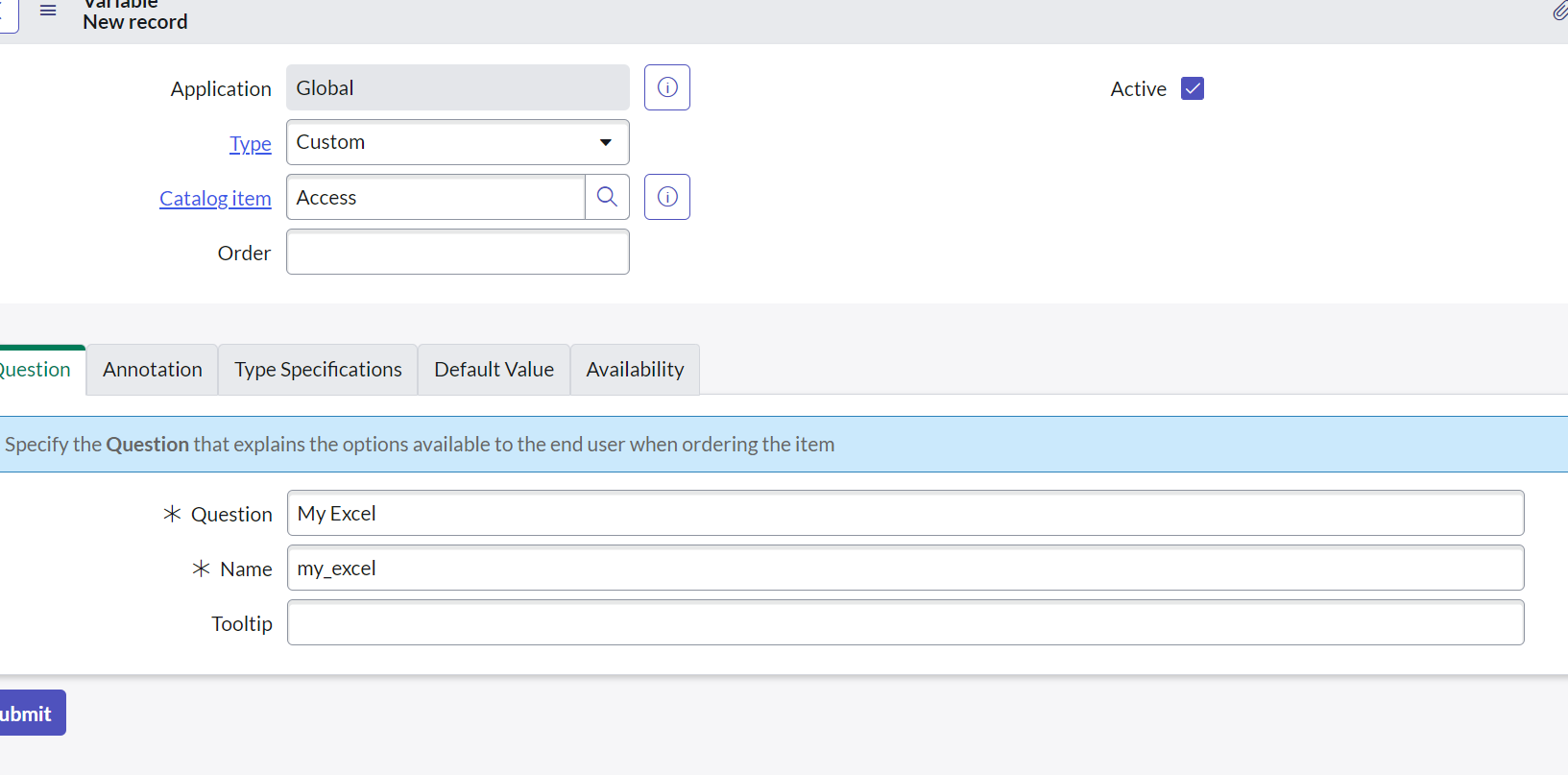Viewport: 1568px width, 775px height.
Task: Submit the new variable record
Action: tap(31, 713)
